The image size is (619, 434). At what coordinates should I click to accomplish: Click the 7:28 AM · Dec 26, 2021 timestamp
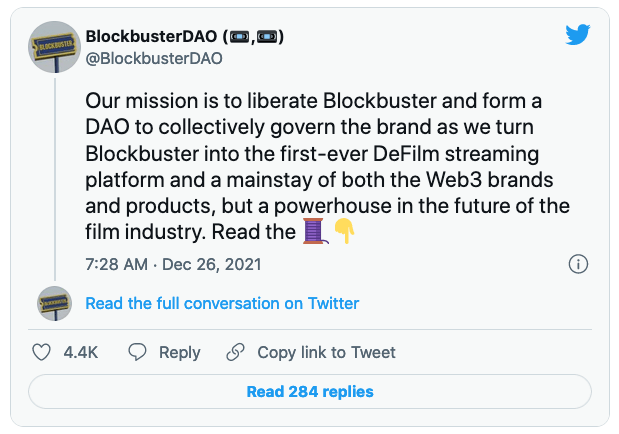[x=173, y=264]
